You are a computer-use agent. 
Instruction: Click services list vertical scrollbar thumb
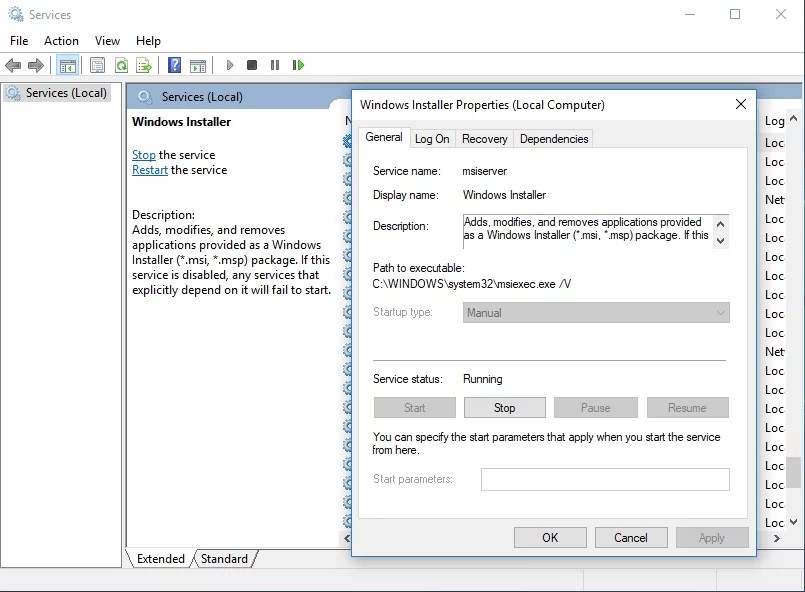click(x=794, y=472)
